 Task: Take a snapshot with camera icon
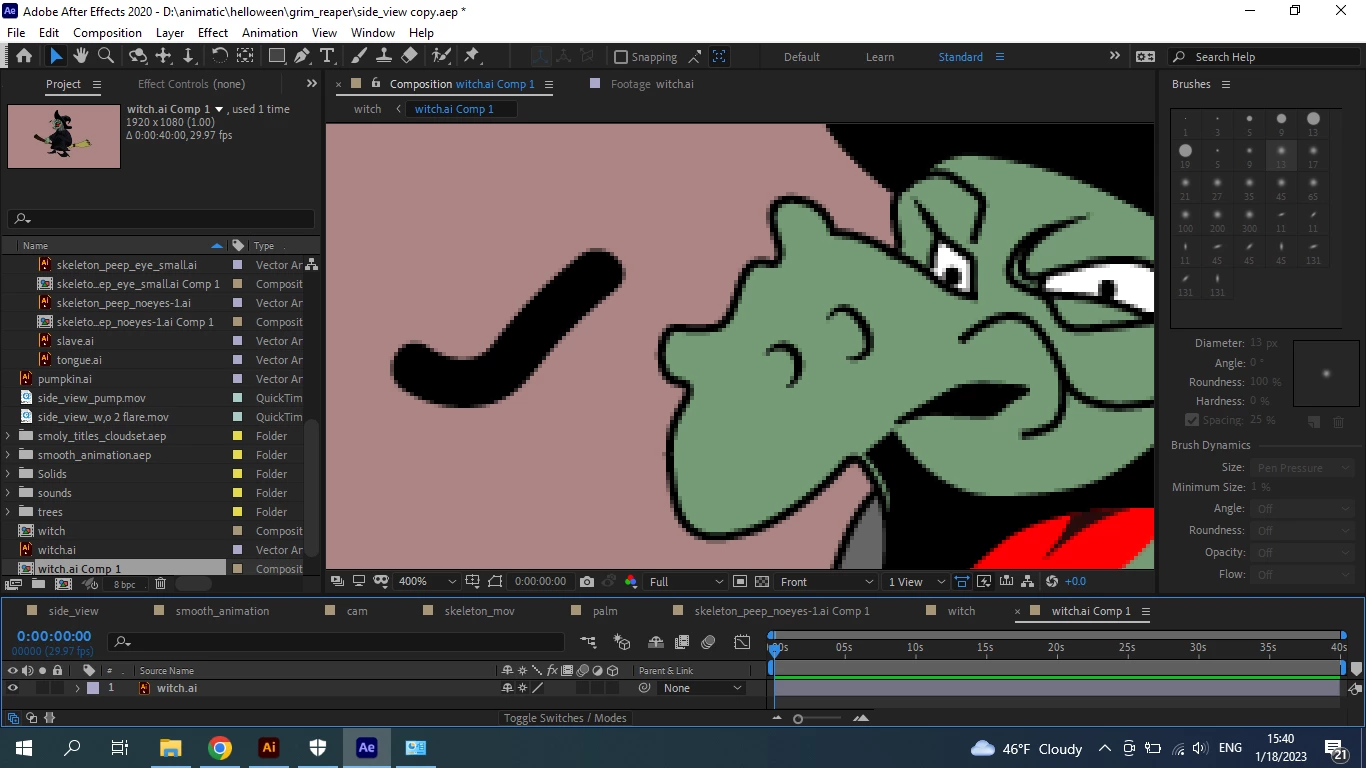(x=587, y=581)
